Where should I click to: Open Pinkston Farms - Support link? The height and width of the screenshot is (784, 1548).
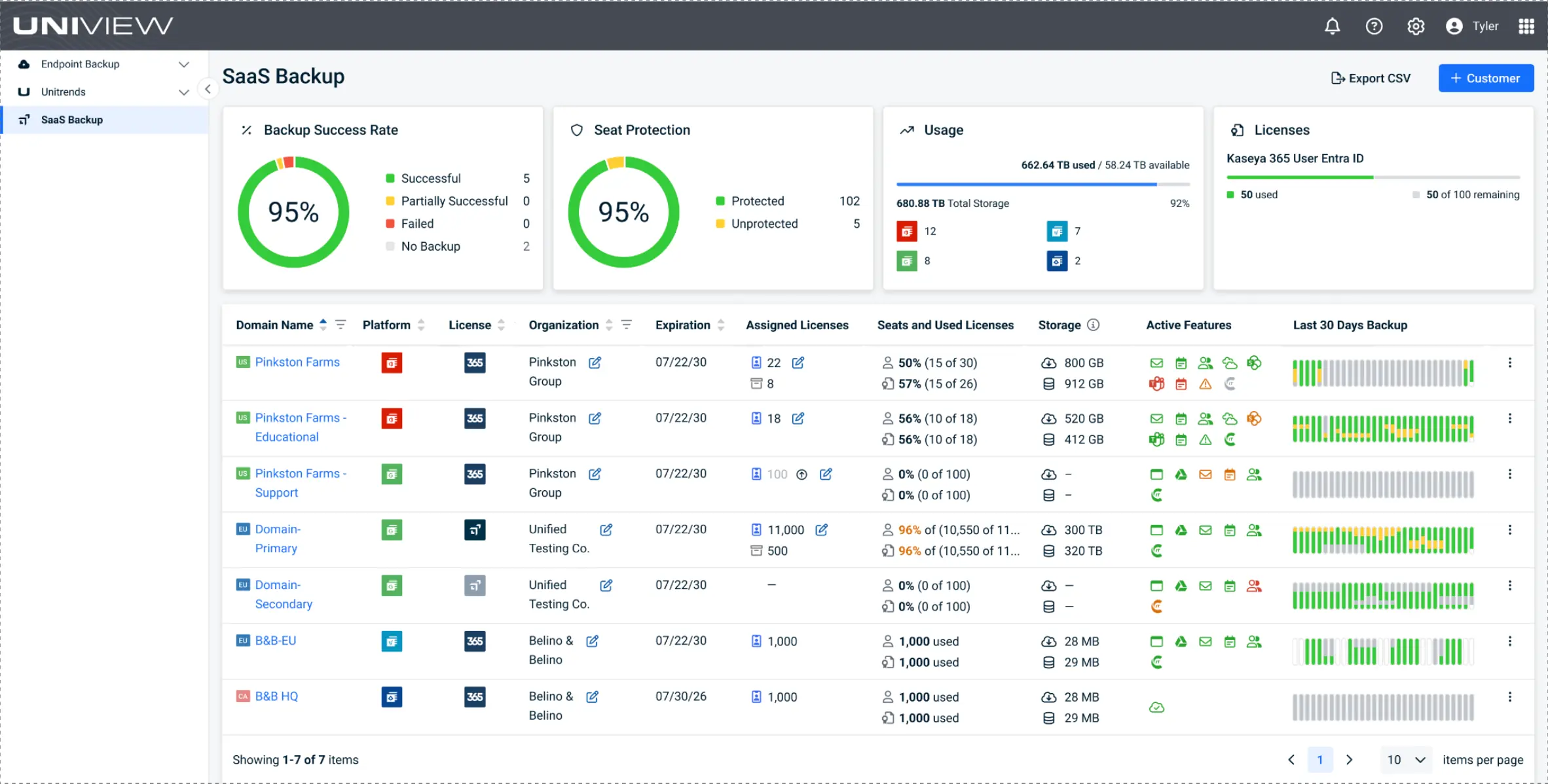[301, 483]
